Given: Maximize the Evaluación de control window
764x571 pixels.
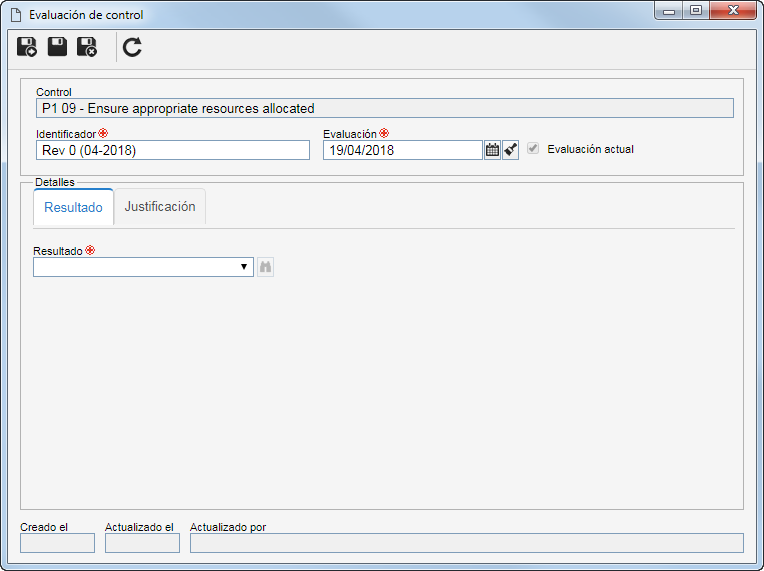Looking at the screenshot, I should (x=696, y=11).
